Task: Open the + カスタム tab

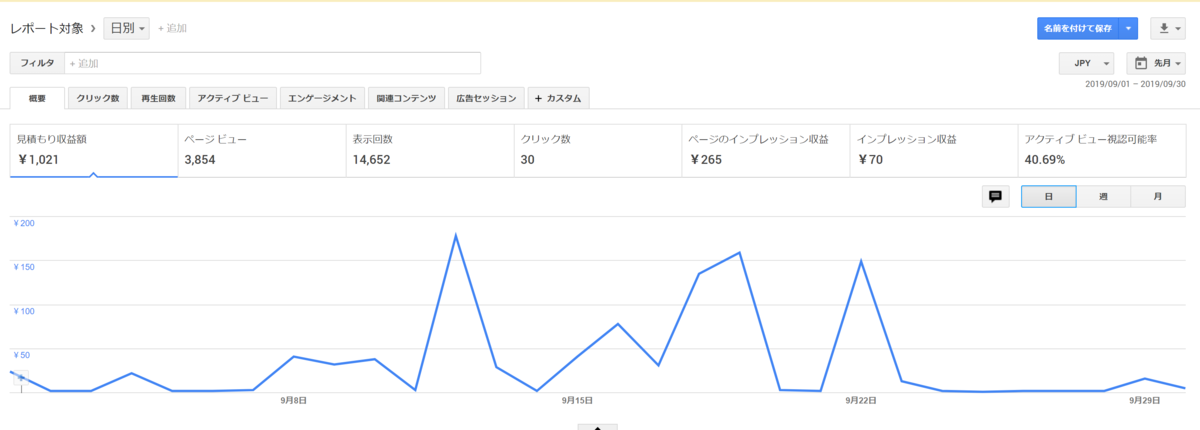Action: pyautogui.click(x=558, y=98)
